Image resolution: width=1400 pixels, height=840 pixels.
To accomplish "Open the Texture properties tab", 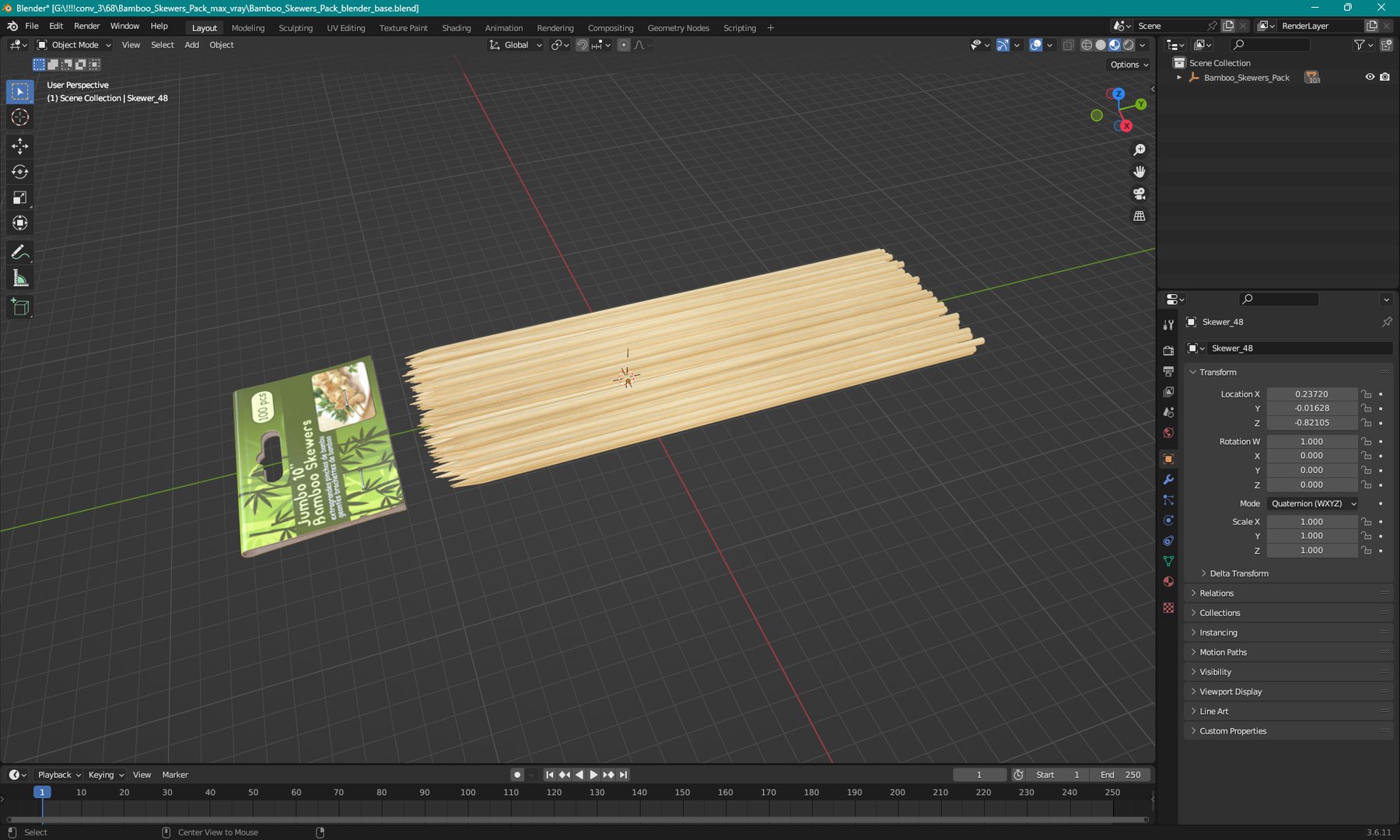I will [x=1168, y=607].
